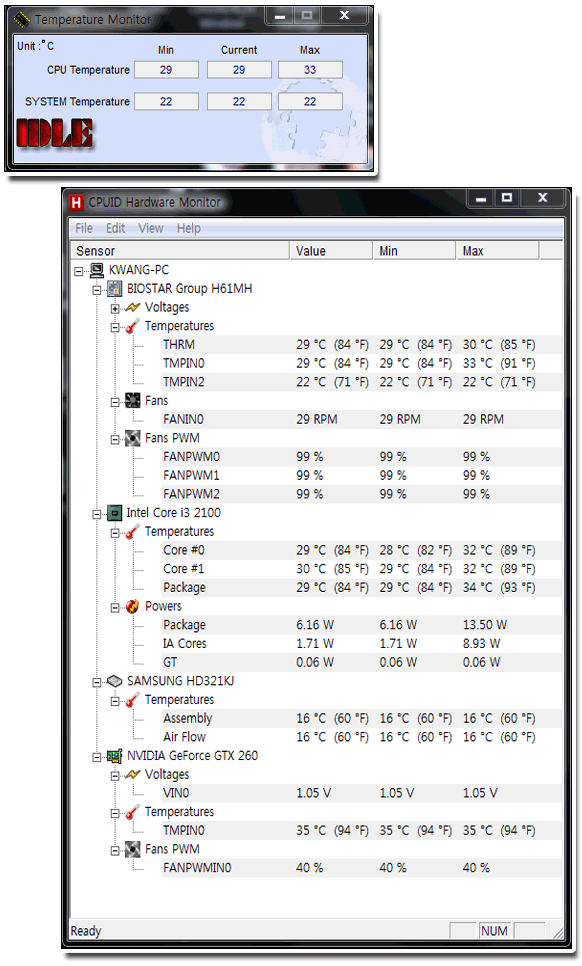Click the NVIDIA GeForce GTX 260 card icon

(115, 755)
